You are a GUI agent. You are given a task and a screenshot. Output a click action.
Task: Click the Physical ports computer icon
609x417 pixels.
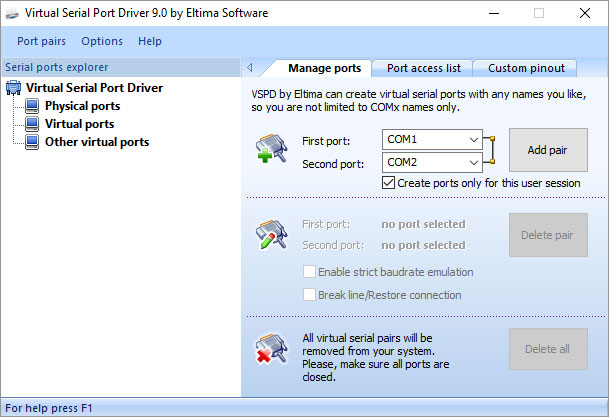click(32, 106)
